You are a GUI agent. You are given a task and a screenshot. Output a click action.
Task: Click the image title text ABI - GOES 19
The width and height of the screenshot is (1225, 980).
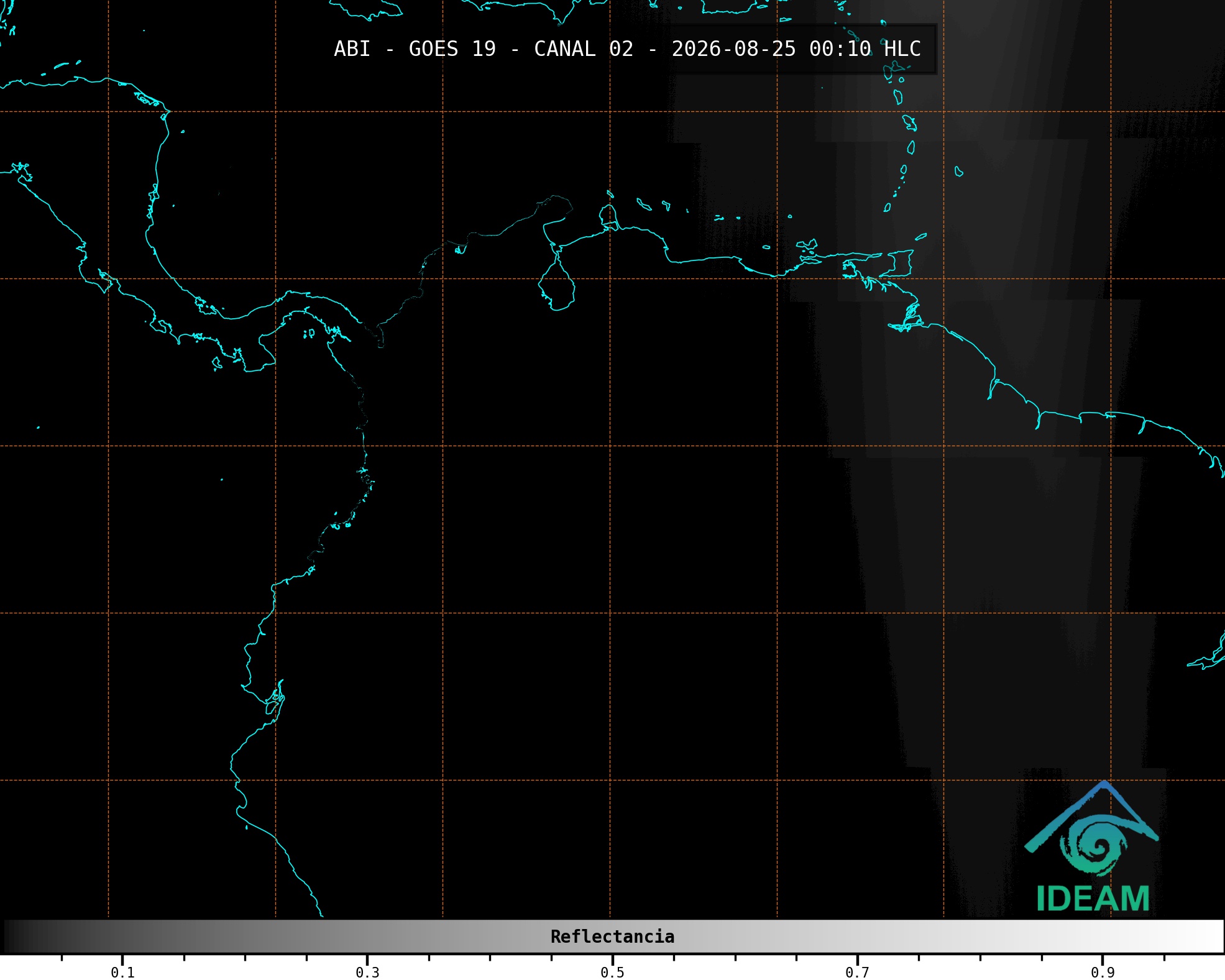click(x=415, y=49)
